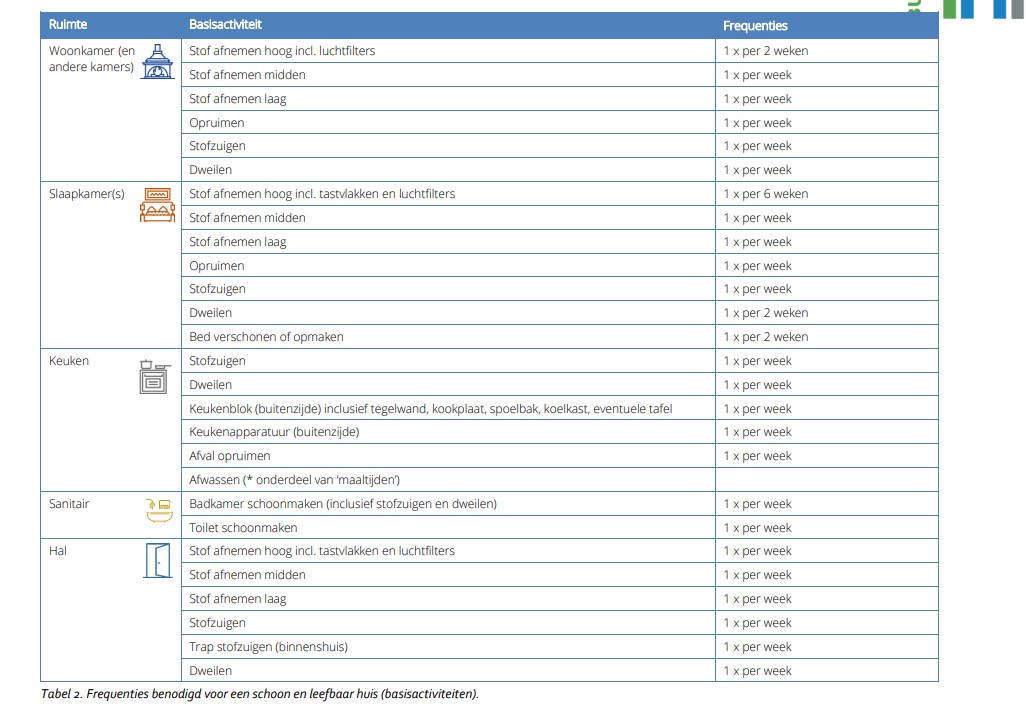The height and width of the screenshot is (723, 1026).
Task: Click the bathtub icon beside Sanitair
Action: pyautogui.click(x=158, y=511)
